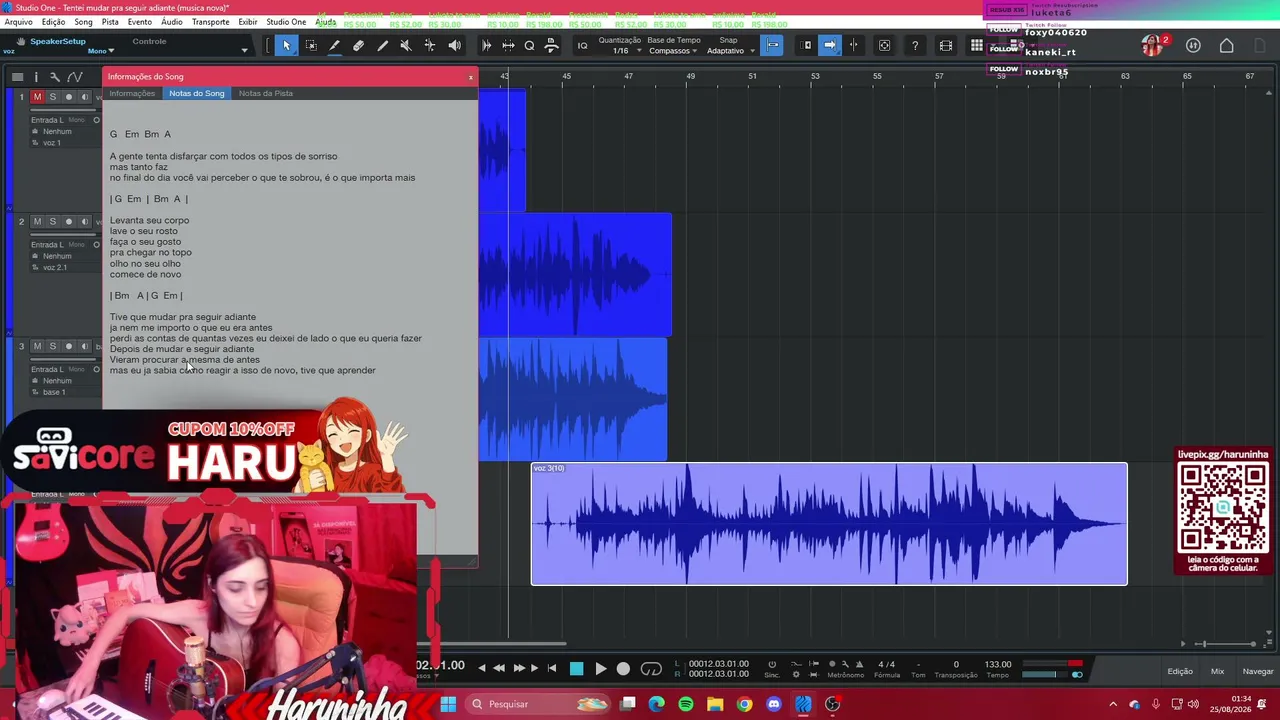This screenshot has width=1280, height=720.
Task: Toggle Mute on track 1
Action: (37, 97)
